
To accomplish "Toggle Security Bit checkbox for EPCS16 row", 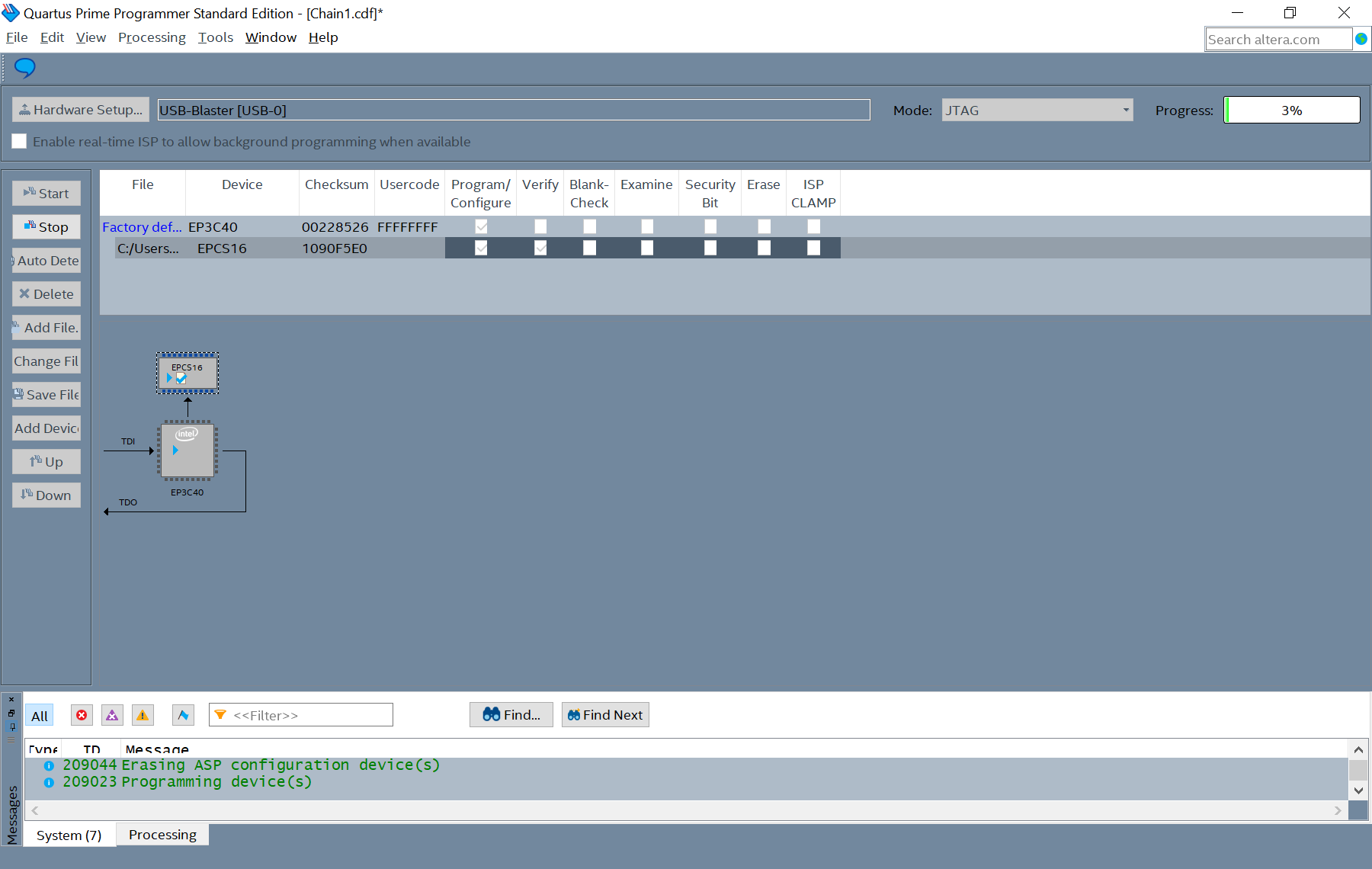I will click(x=710, y=248).
